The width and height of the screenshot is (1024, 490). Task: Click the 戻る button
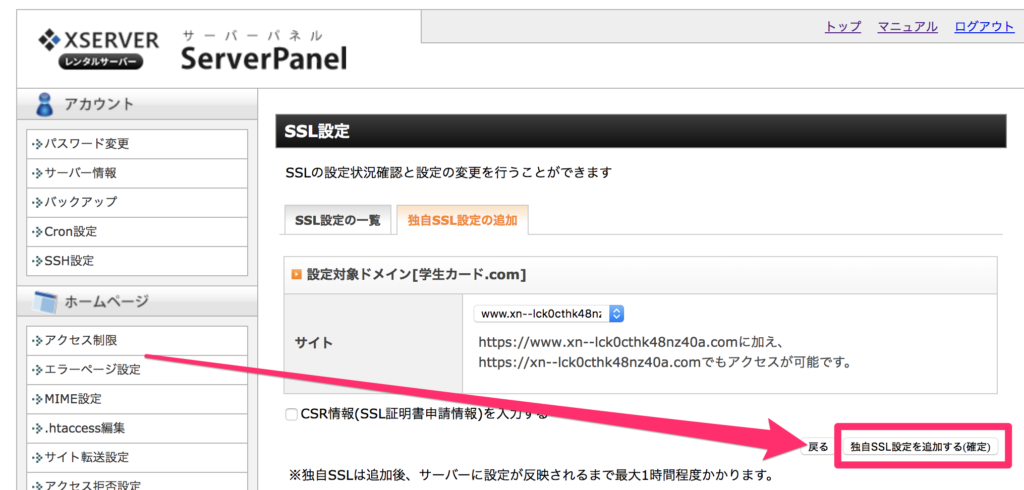point(818,447)
